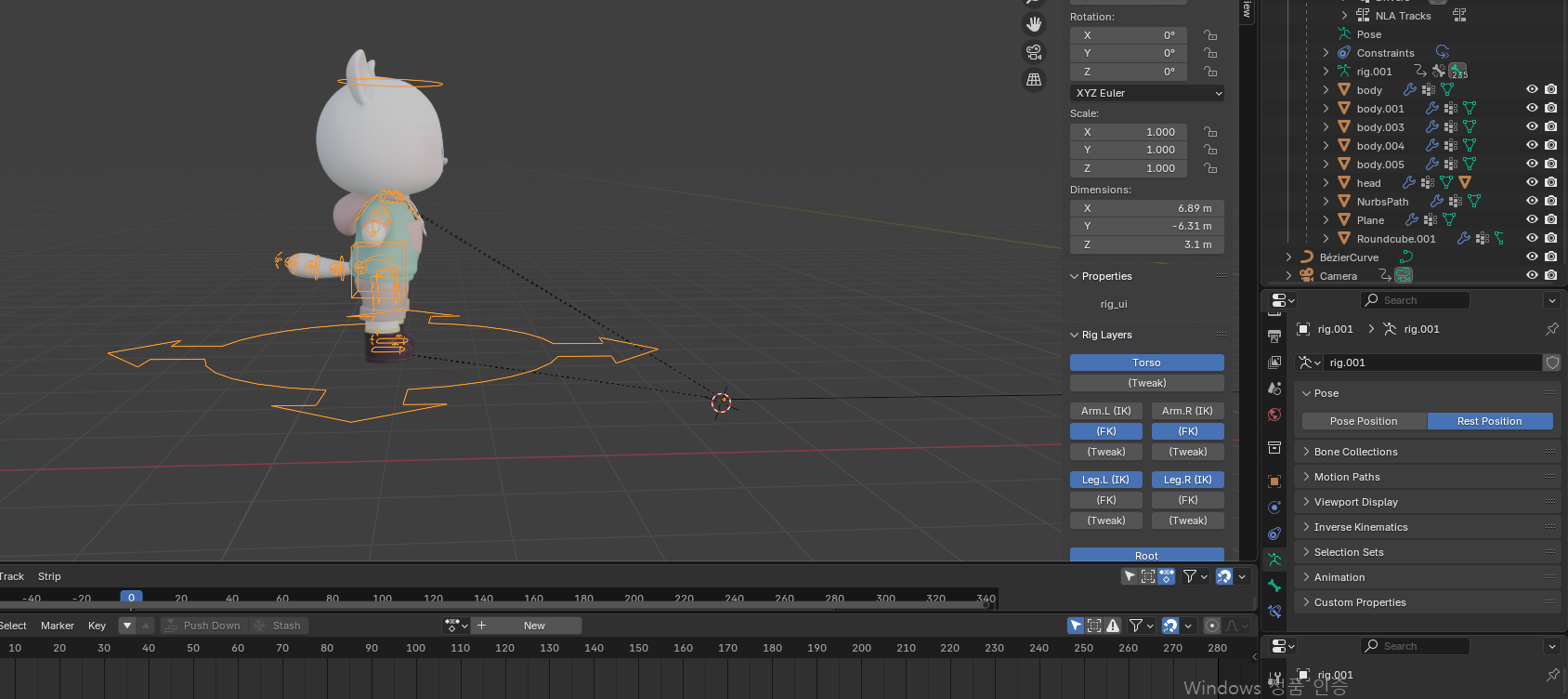The image size is (1568, 699).
Task: Expand the body.001 outliner row
Action: 1326,109
